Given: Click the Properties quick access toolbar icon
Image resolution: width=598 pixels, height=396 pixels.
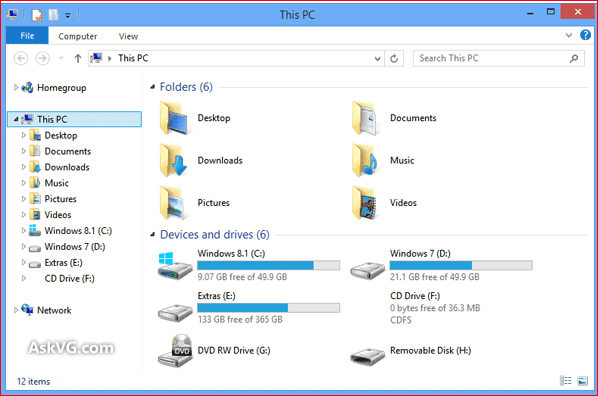Looking at the screenshot, I should 37,15.
